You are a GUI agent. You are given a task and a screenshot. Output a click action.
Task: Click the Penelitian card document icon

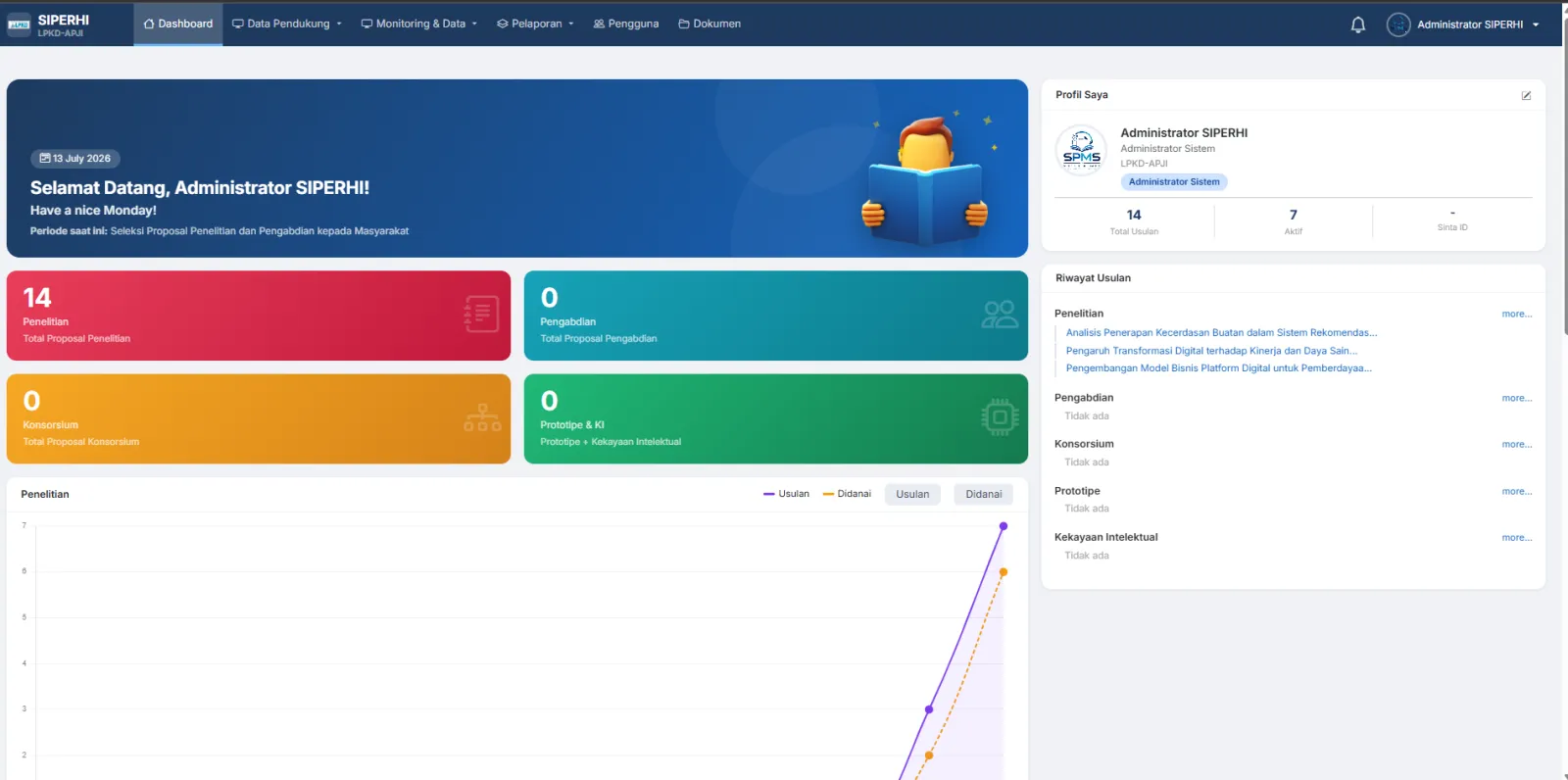tap(481, 315)
